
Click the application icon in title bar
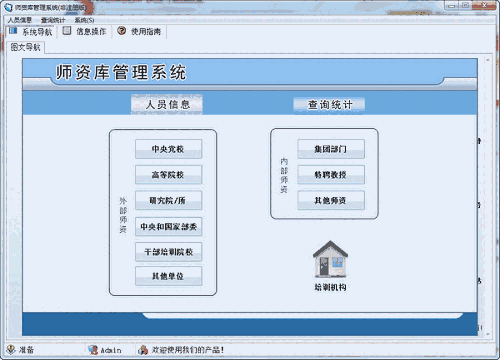[8, 7]
